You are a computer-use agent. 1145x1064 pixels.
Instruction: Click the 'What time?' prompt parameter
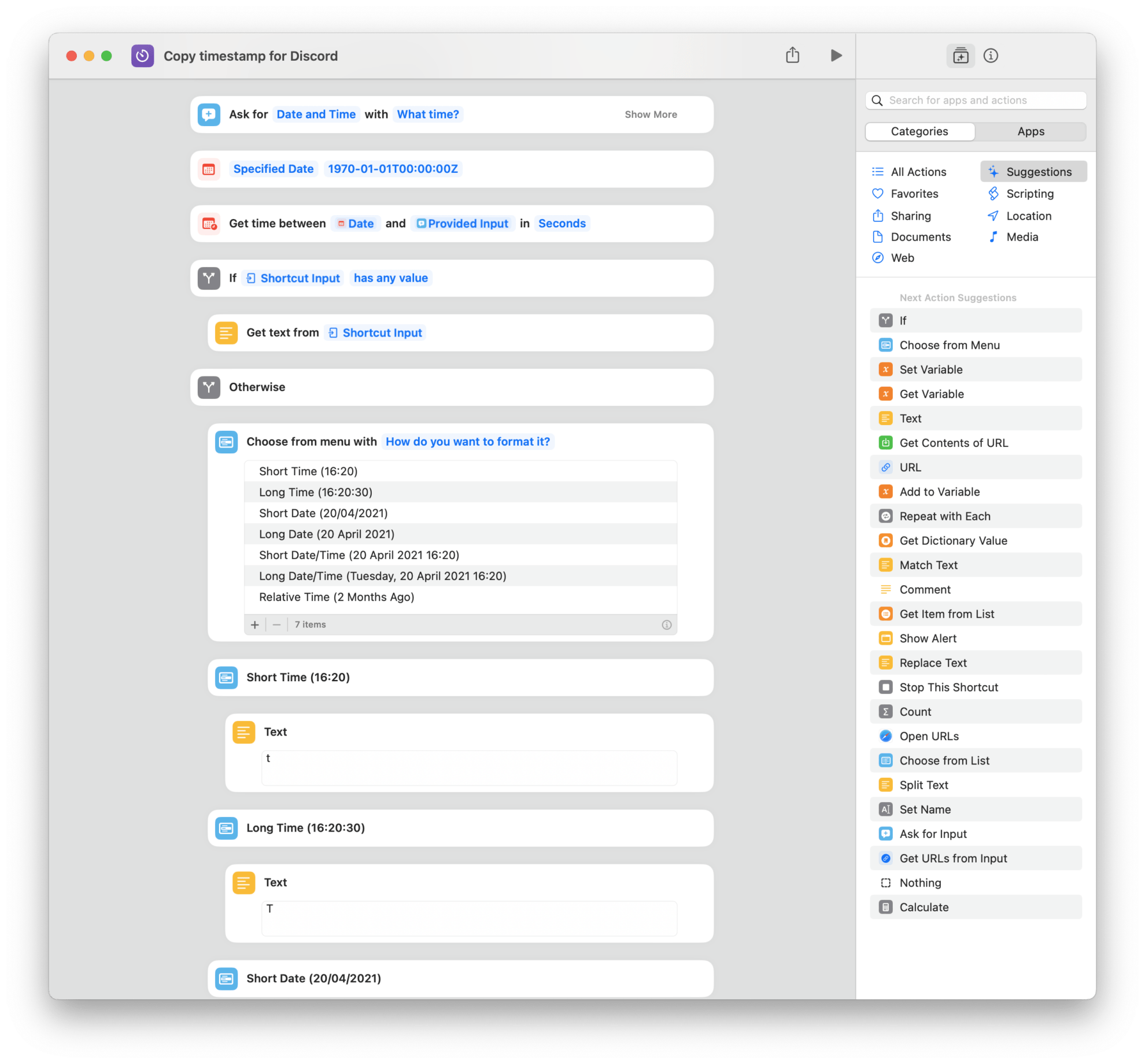click(428, 114)
